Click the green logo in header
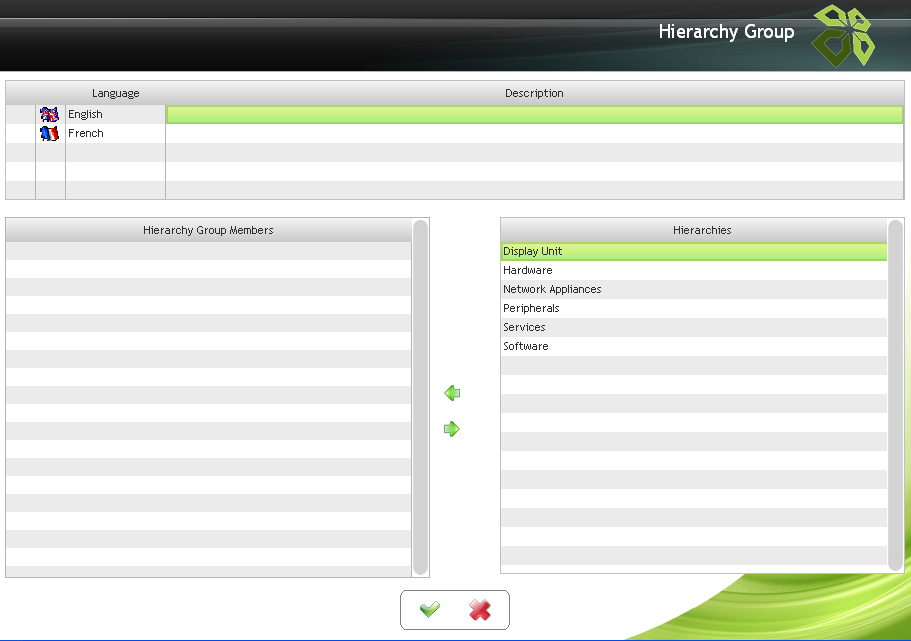The height and width of the screenshot is (641, 911). click(x=842, y=35)
